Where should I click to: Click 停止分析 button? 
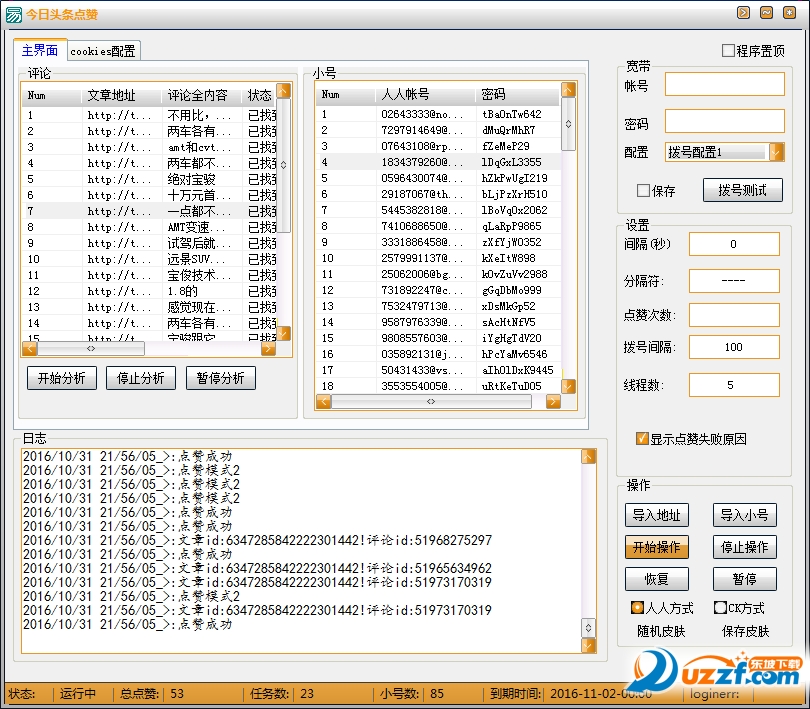click(x=141, y=378)
